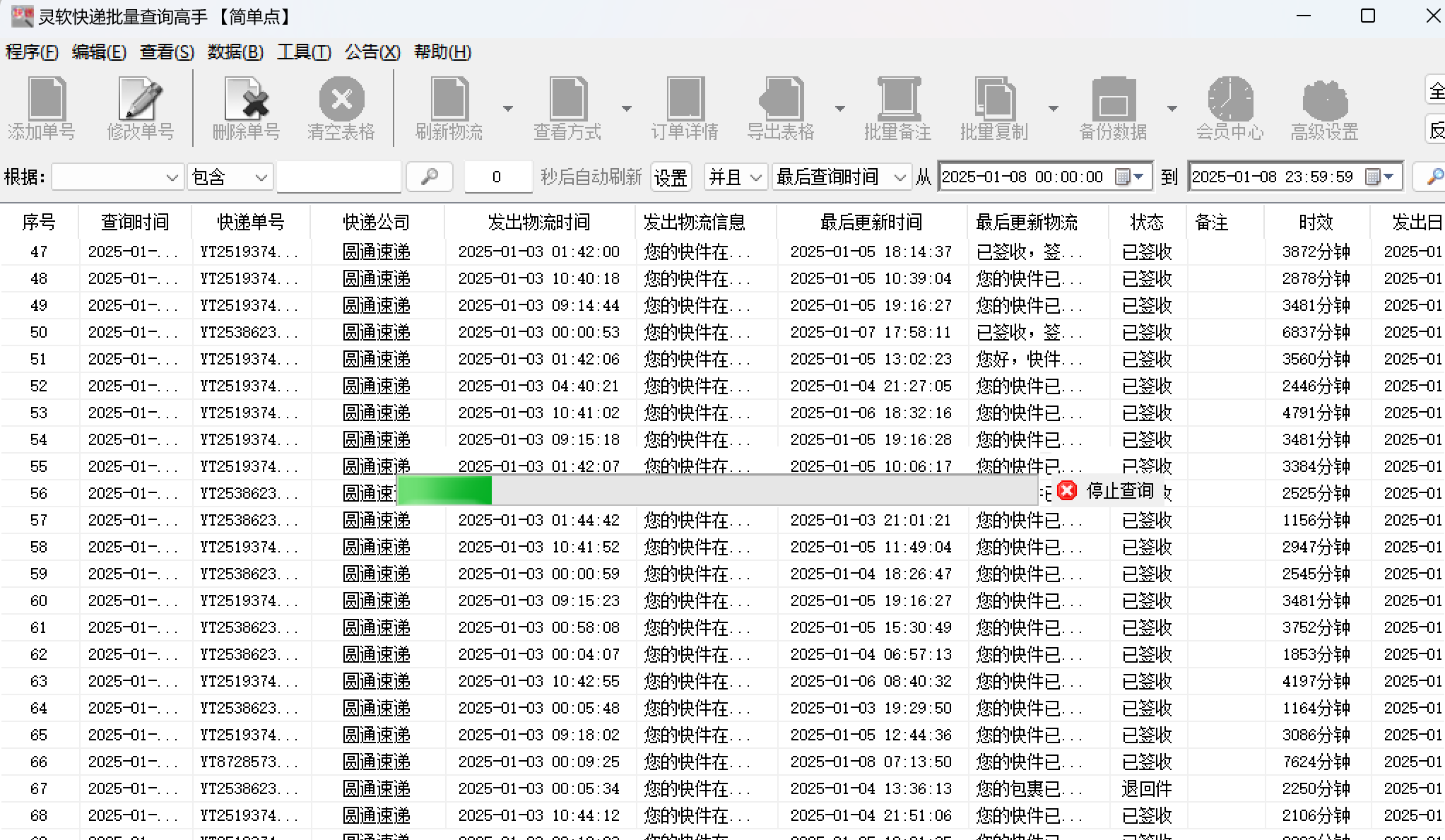Sort by the 序号 column header
Image resolution: width=1445 pixels, height=840 pixels.
coord(39,223)
